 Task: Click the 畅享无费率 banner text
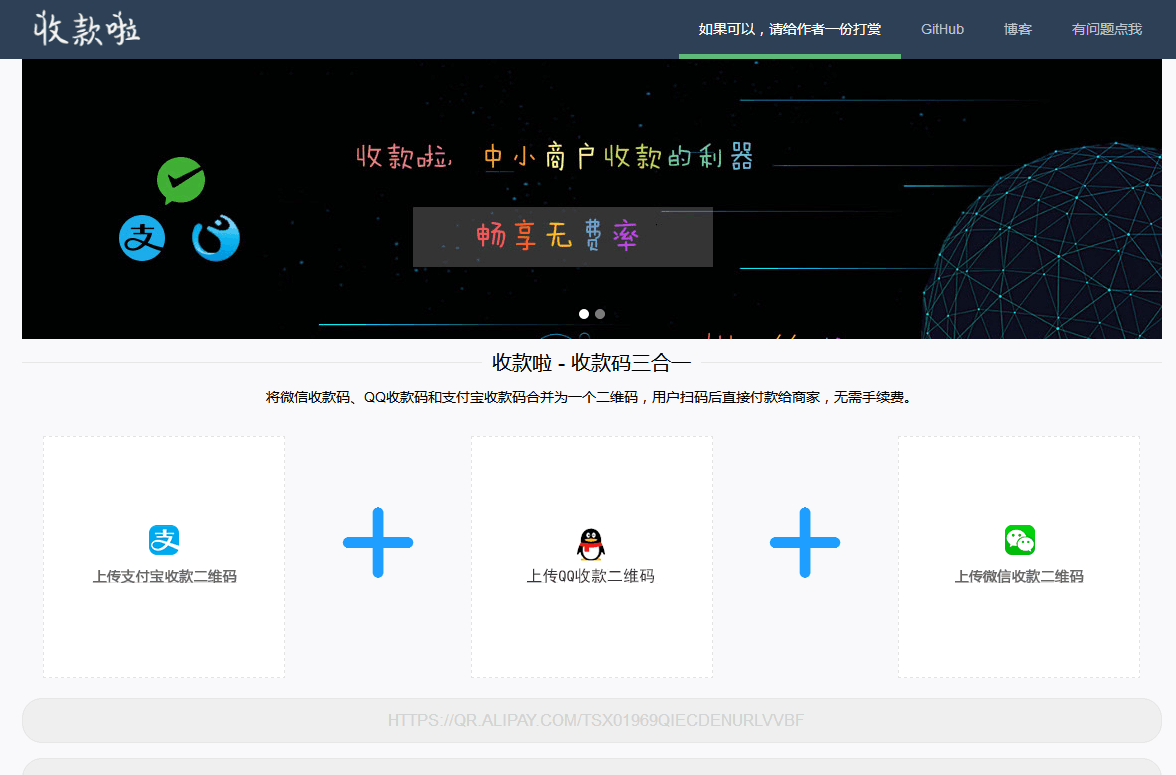(x=562, y=237)
